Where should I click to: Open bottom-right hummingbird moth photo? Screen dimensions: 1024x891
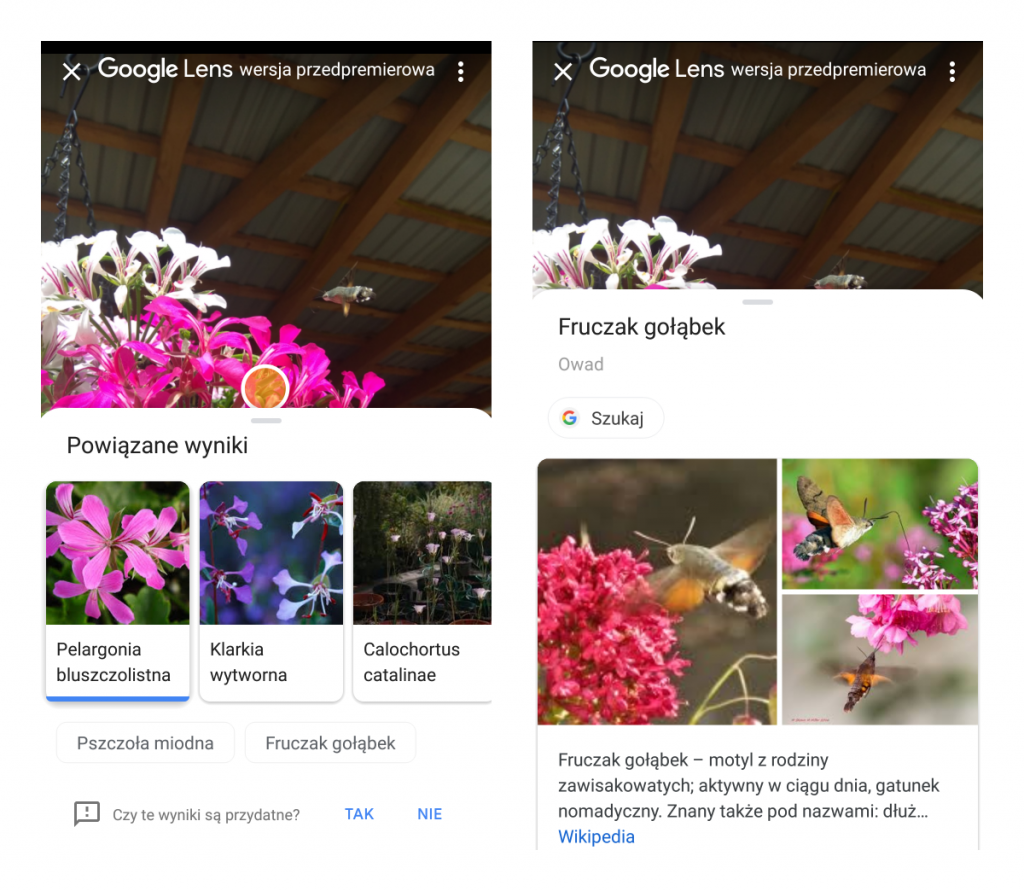[x=880, y=659]
